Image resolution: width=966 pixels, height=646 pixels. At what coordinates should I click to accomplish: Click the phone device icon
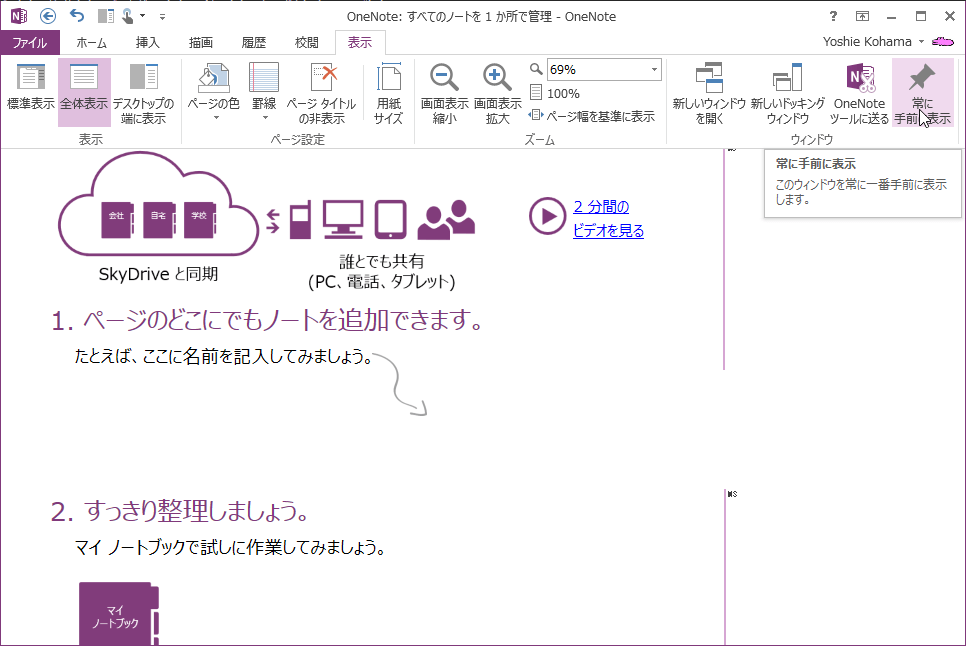tap(301, 220)
